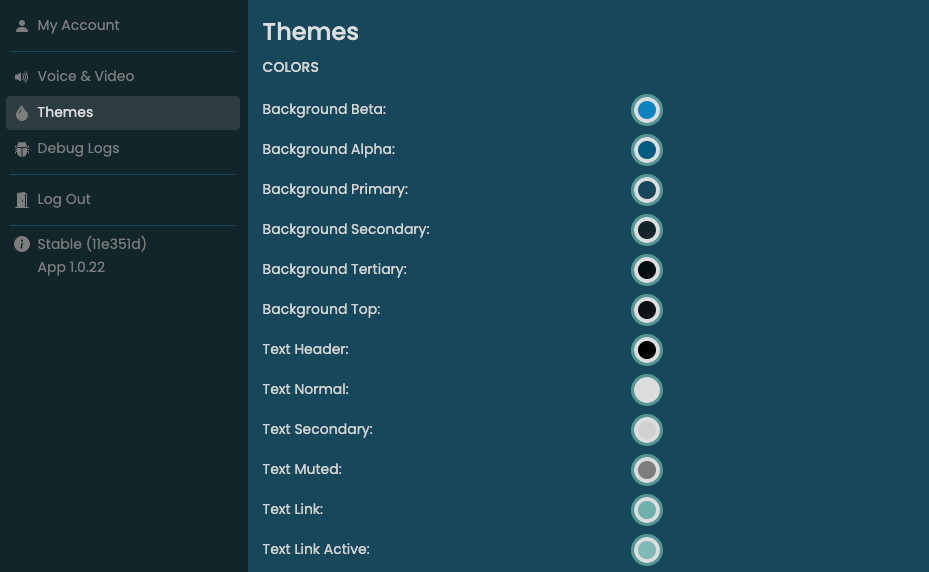The image size is (929, 572).
Task: Log Out of the application
Action: click(64, 200)
